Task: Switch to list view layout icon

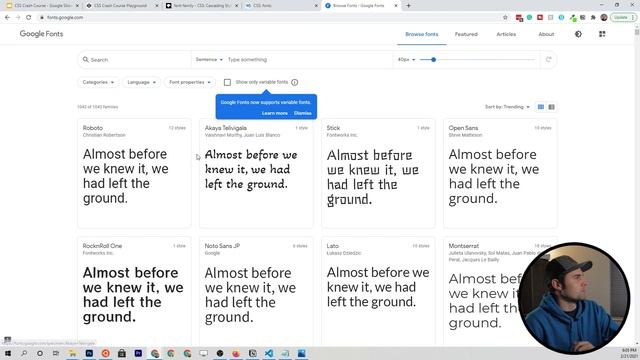Action: pyautogui.click(x=551, y=107)
